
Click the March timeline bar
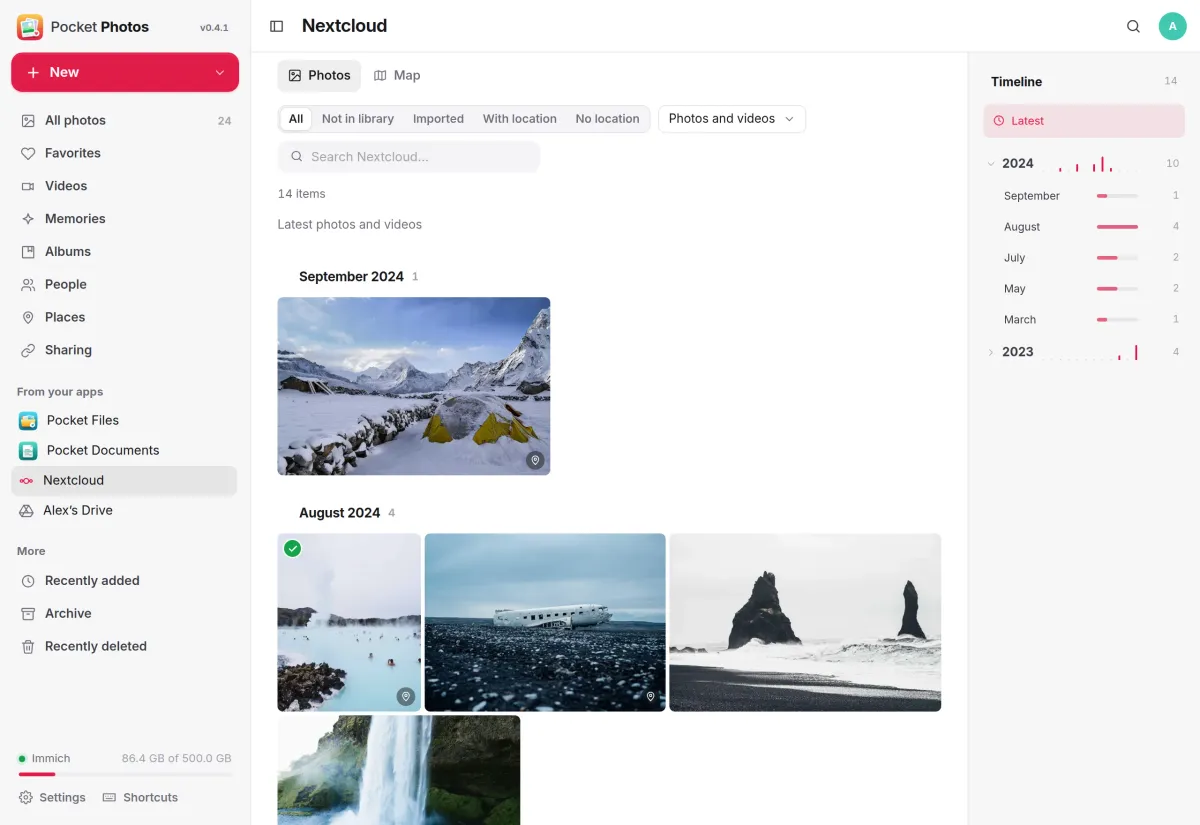tap(1117, 320)
